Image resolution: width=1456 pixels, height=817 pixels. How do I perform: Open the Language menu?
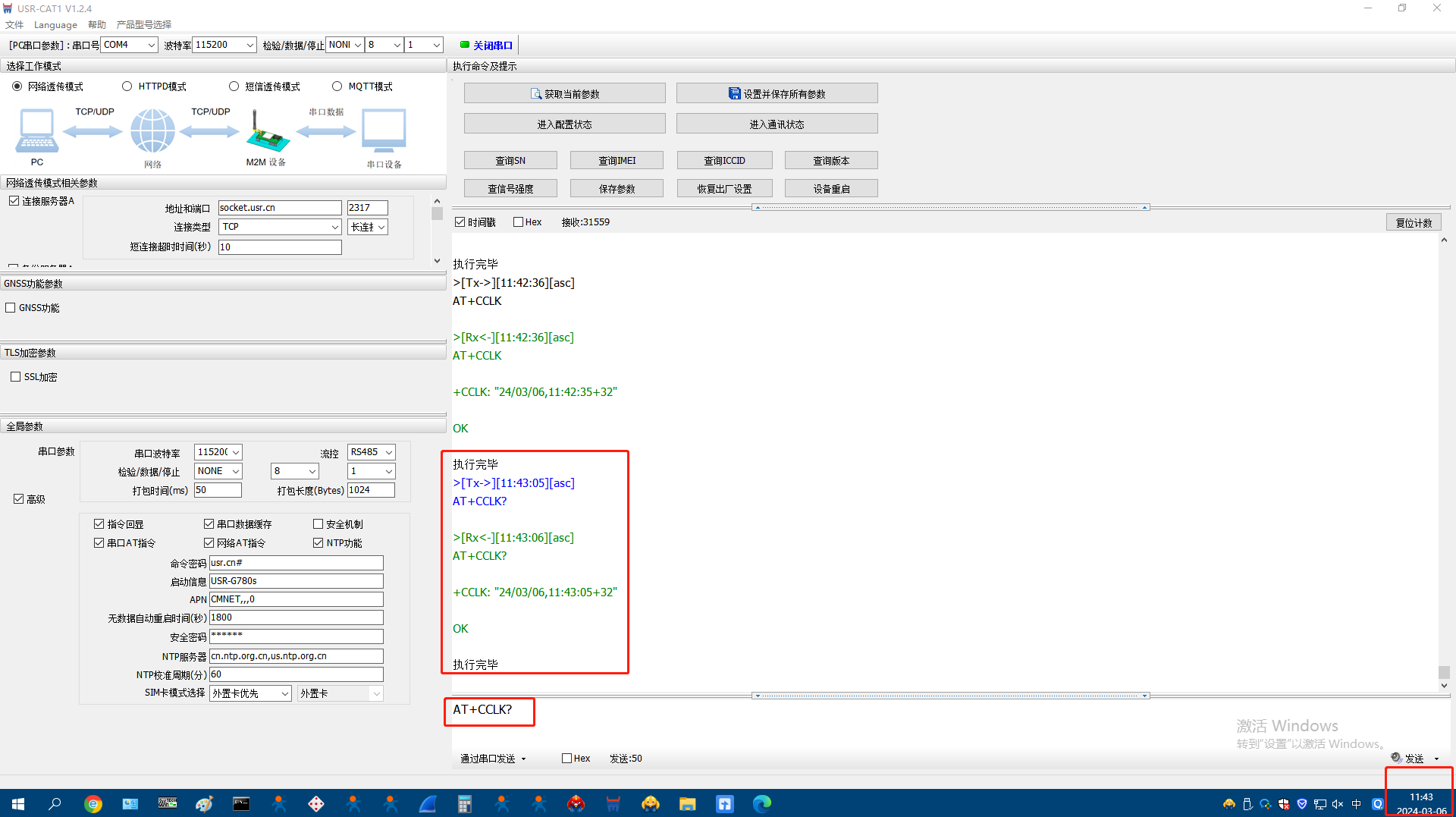[55, 24]
